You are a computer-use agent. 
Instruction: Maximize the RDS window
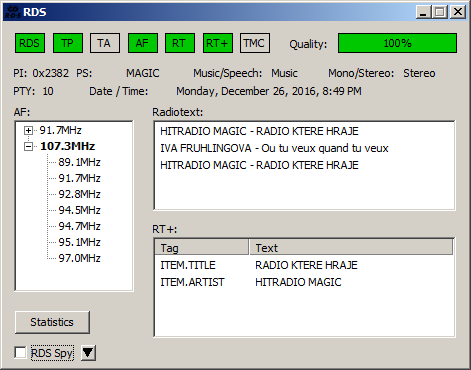(x=440, y=12)
